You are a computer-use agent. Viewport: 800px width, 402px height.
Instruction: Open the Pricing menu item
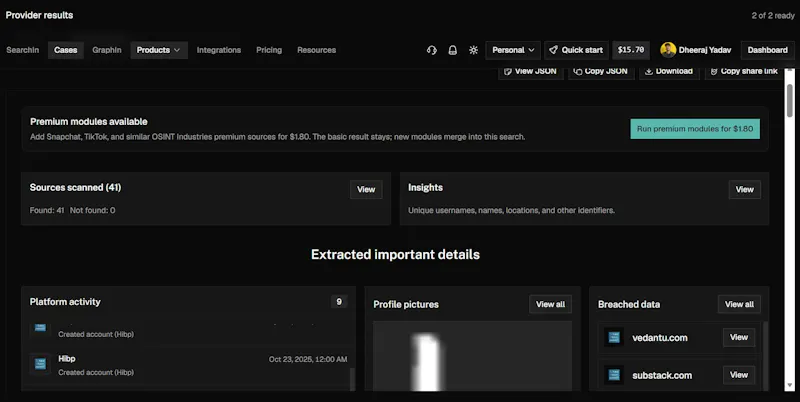269,50
